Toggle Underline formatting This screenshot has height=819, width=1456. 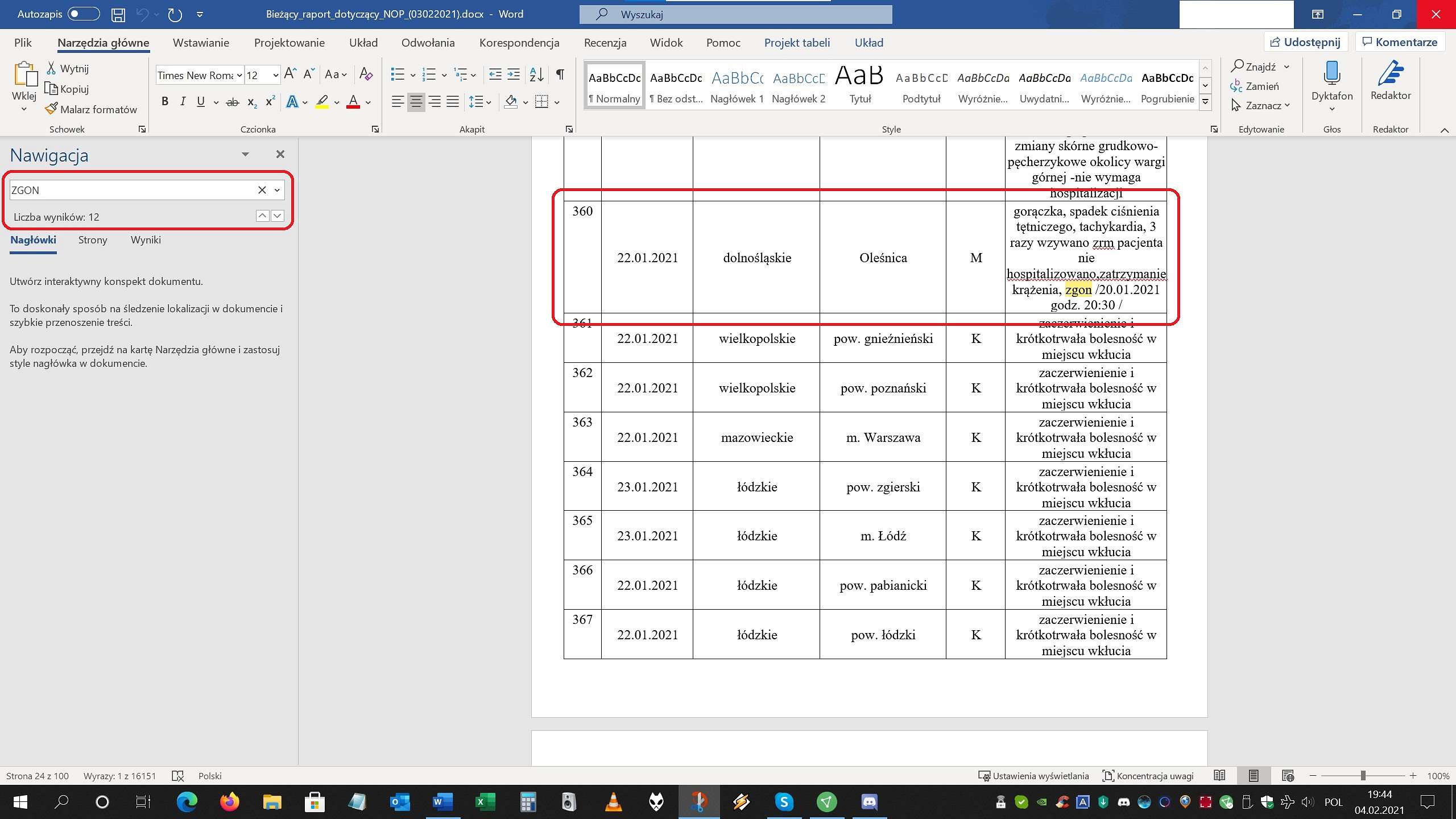click(x=200, y=102)
